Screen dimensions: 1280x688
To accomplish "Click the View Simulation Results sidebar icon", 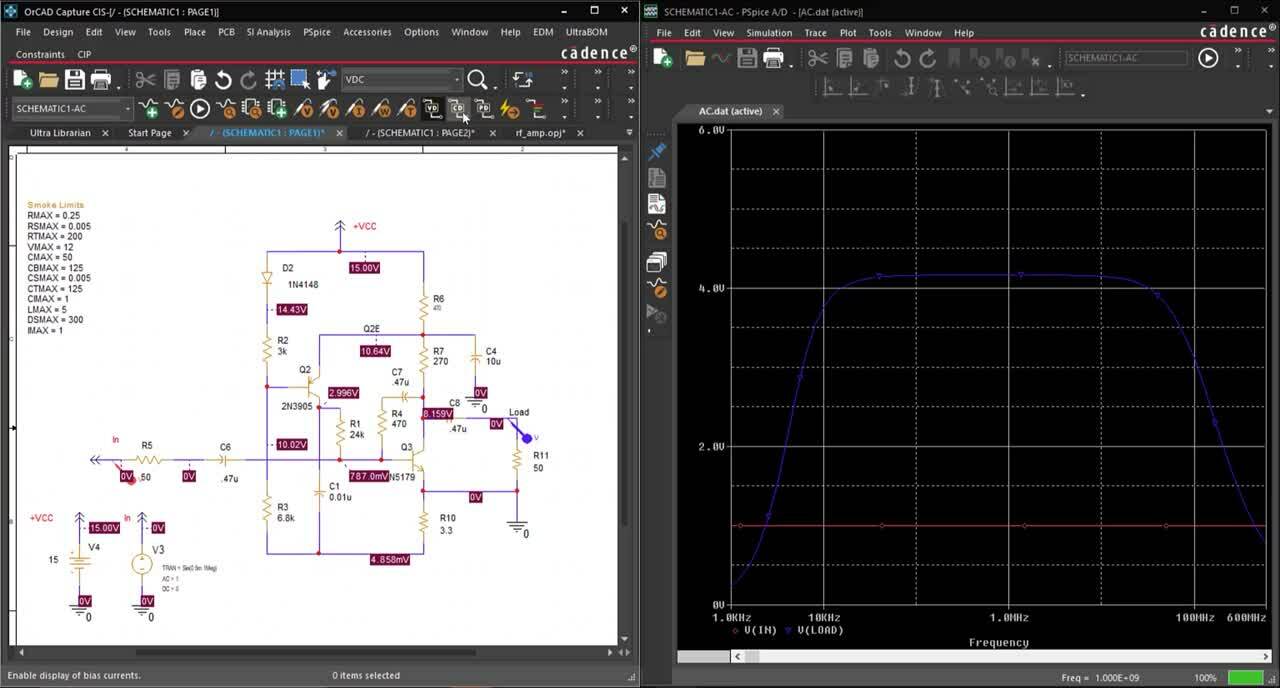I will pyautogui.click(x=657, y=229).
